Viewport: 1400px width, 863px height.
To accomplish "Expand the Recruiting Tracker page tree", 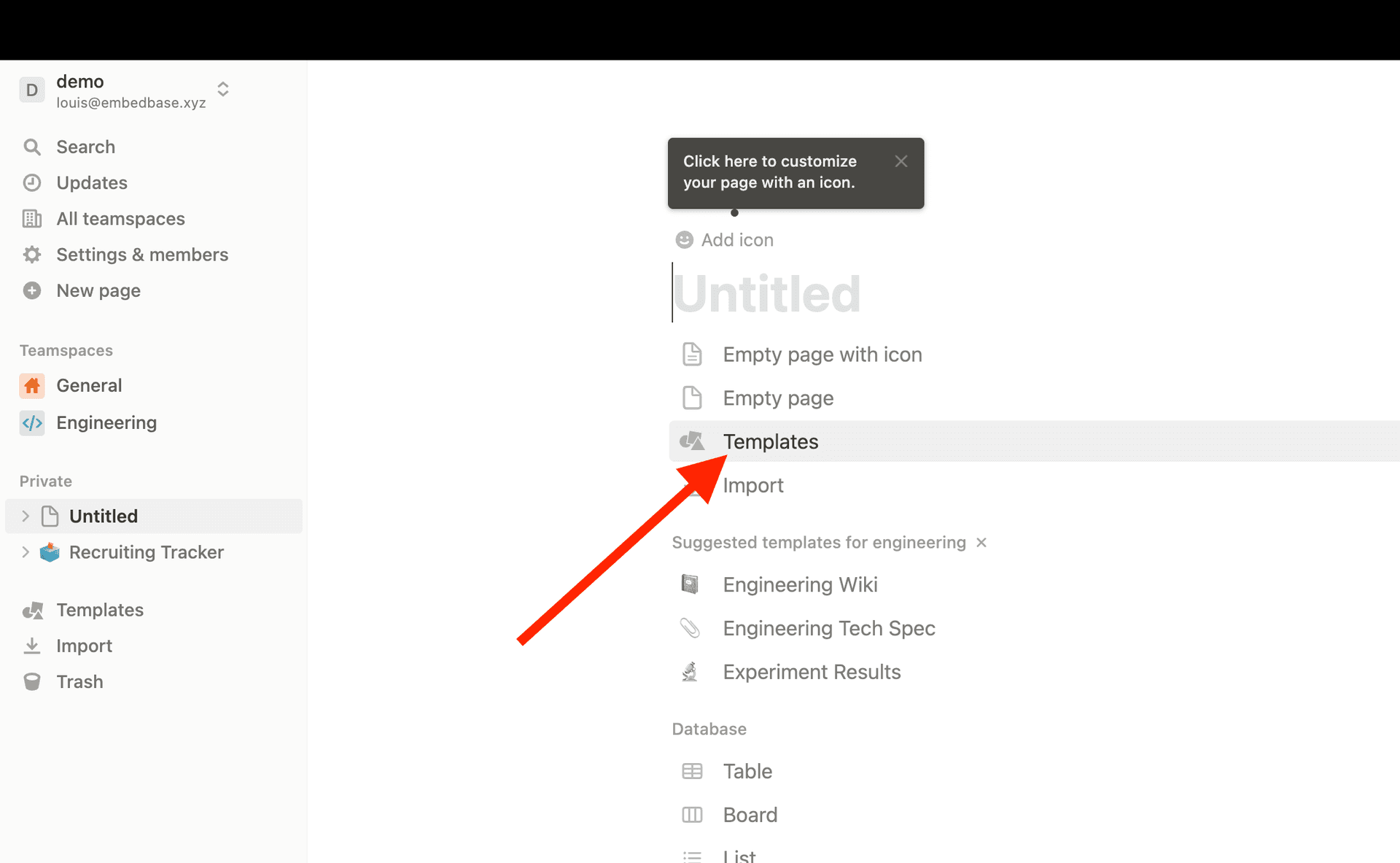I will pos(26,552).
